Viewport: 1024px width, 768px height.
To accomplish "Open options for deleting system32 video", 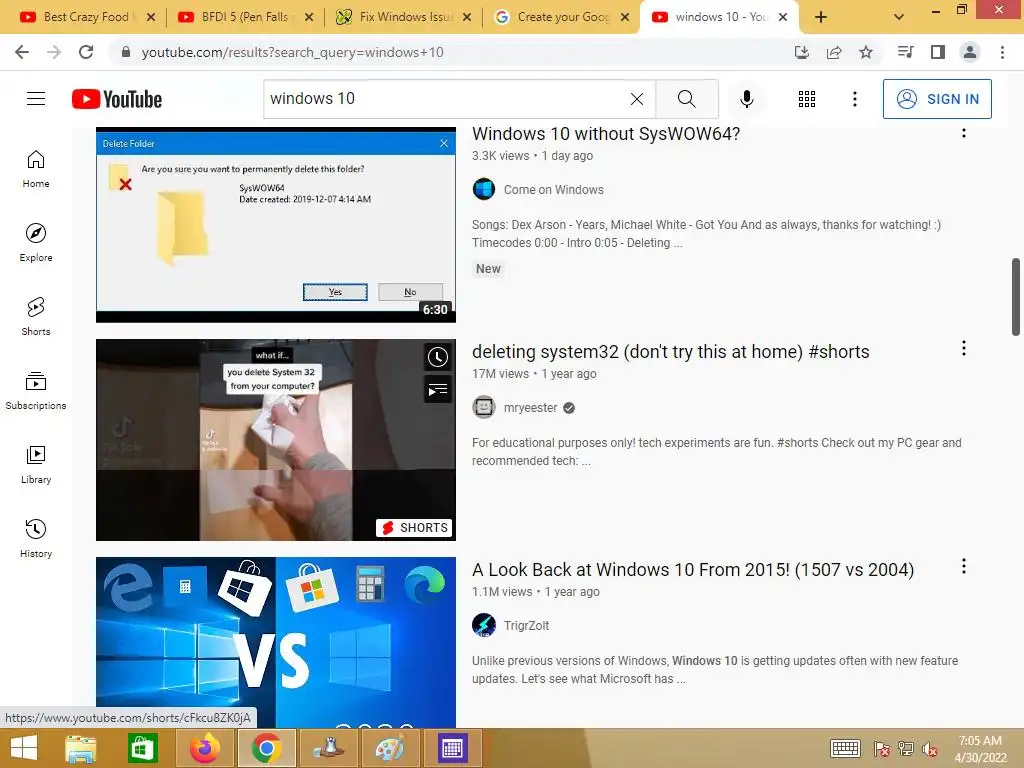I will [x=963, y=348].
